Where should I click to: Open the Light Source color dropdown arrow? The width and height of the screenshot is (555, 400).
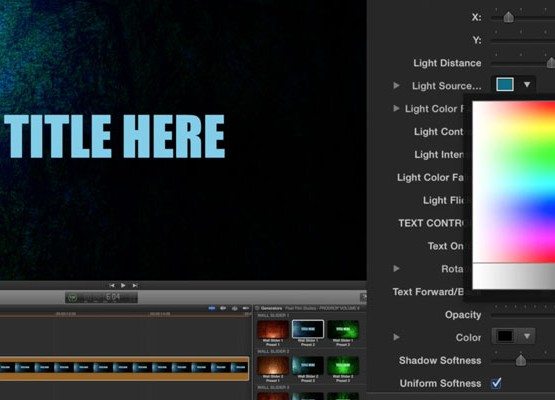click(x=527, y=85)
